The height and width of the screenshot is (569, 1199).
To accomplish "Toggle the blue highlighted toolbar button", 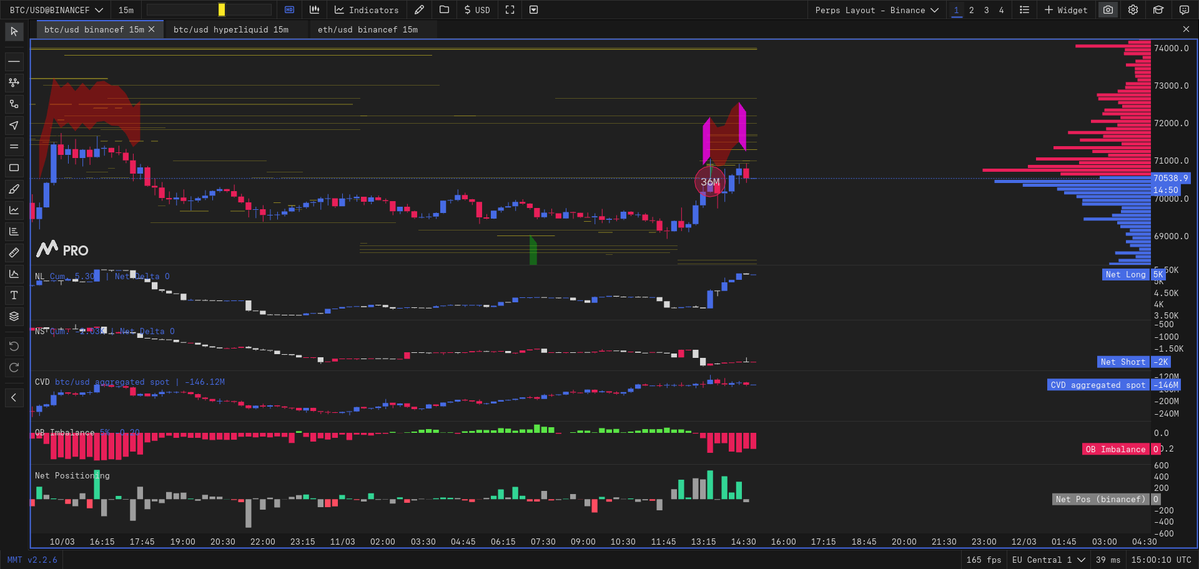I will point(289,10).
